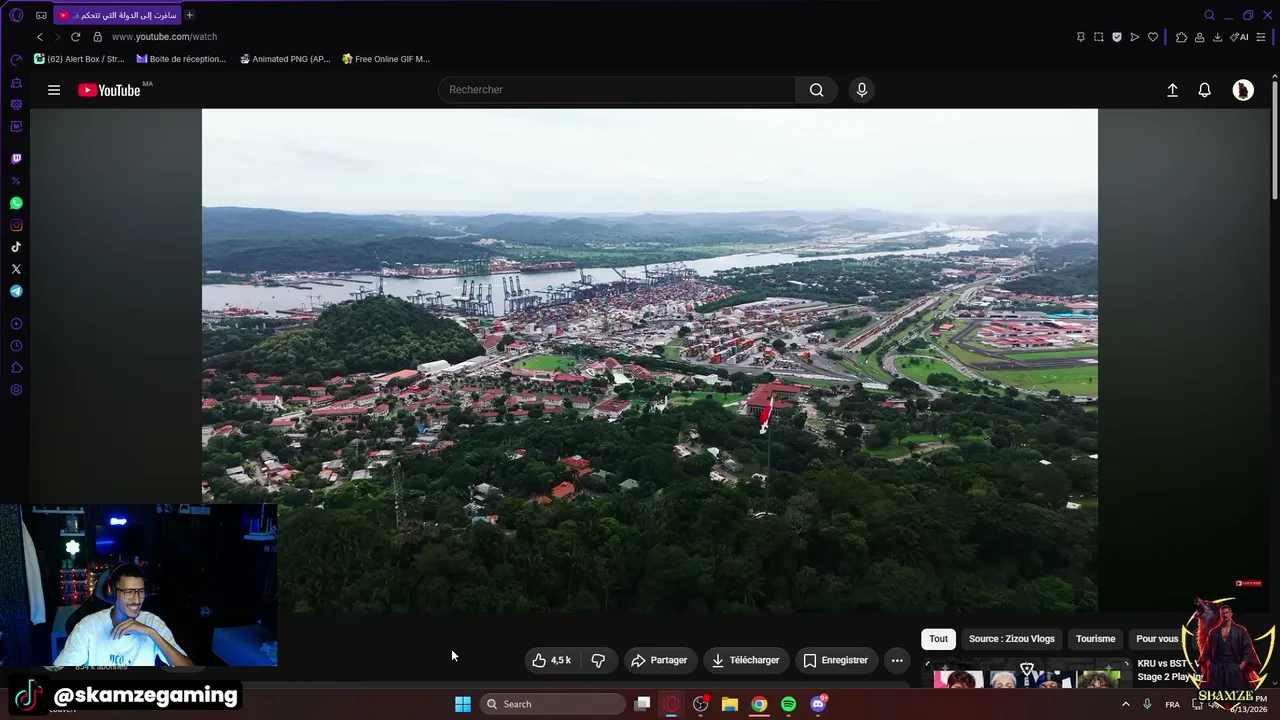Open the Boîte de réception bookmark
Viewport: 1280px width, 720px height.
pyautogui.click(x=181, y=59)
